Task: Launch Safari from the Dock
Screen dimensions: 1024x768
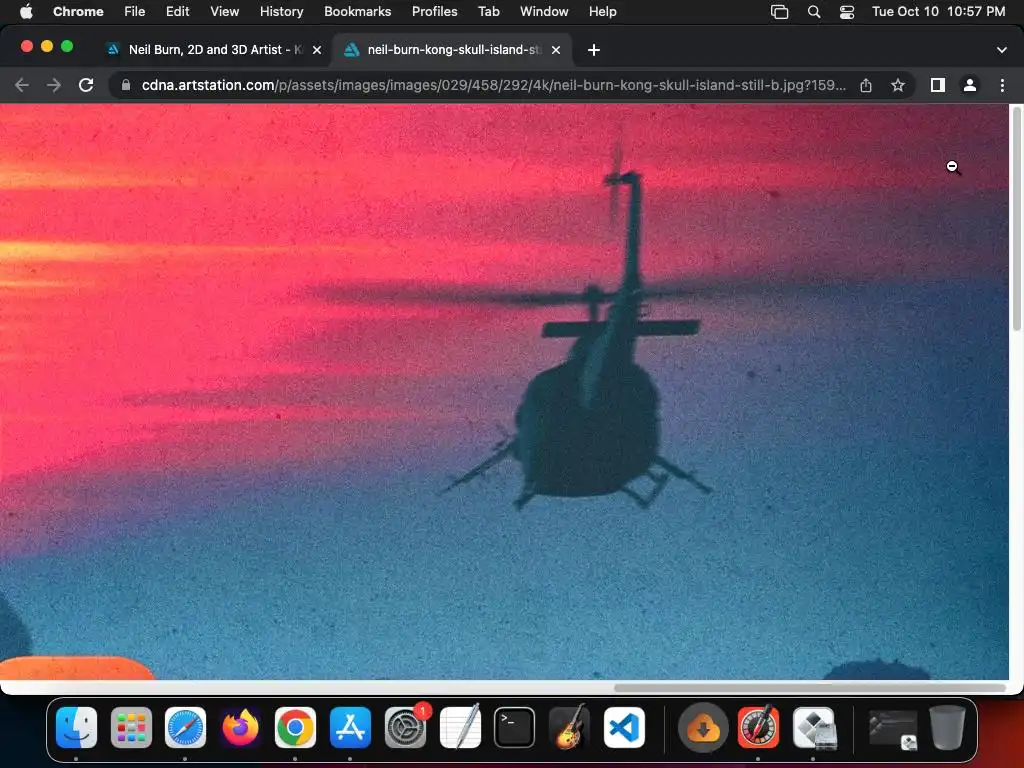Action: coord(185,728)
